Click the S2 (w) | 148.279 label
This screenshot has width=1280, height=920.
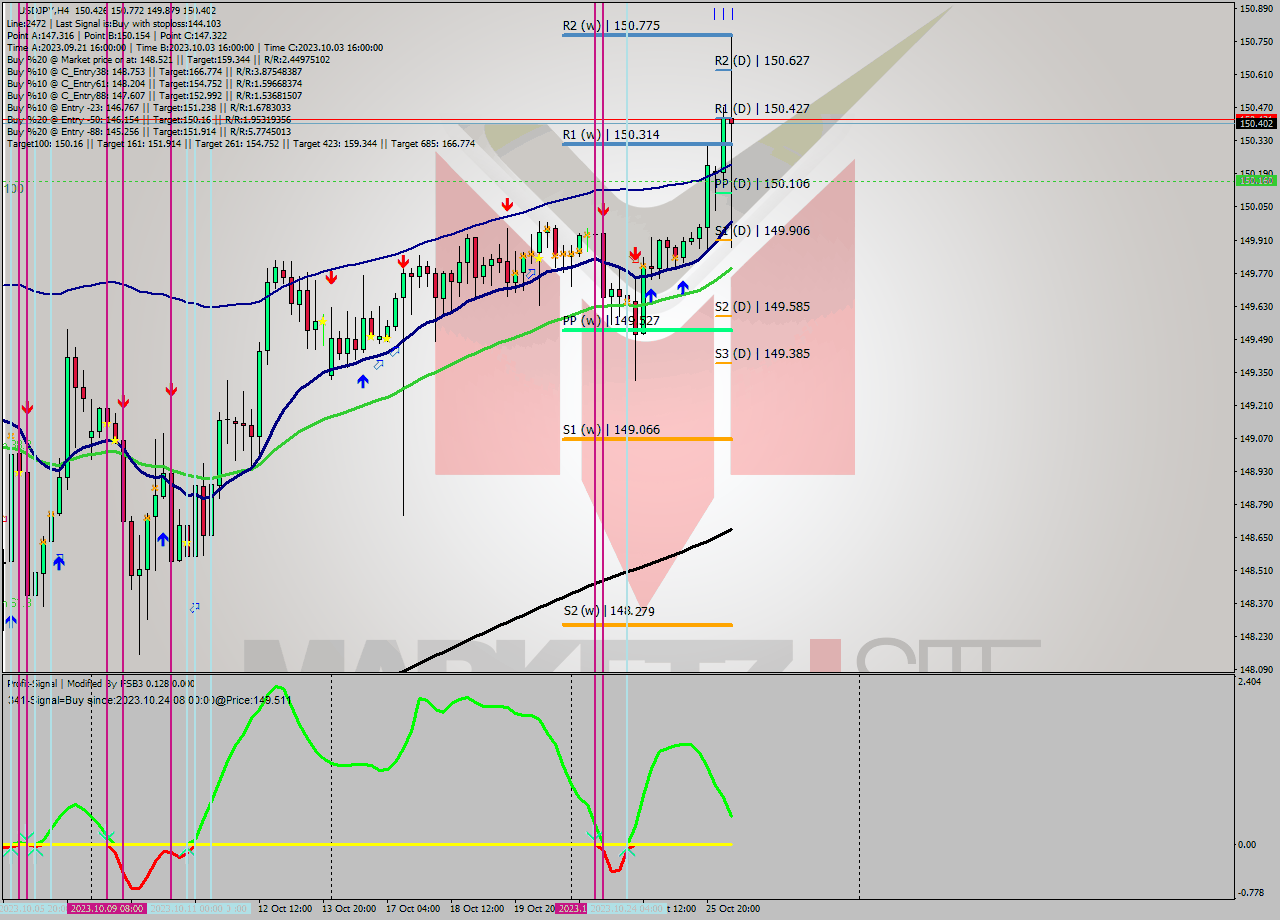click(x=611, y=611)
